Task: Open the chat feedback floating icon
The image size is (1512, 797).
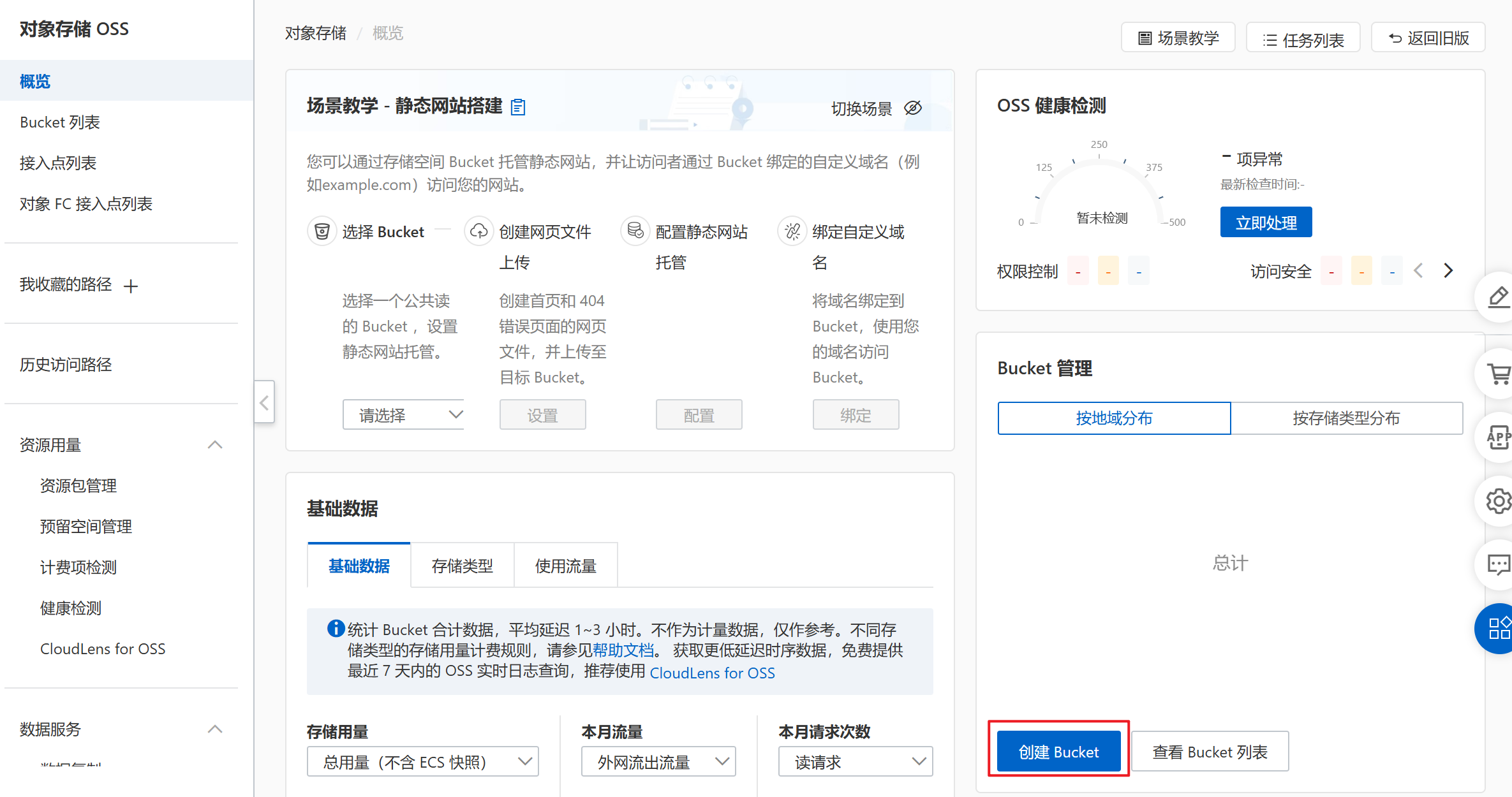Action: (x=1497, y=565)
